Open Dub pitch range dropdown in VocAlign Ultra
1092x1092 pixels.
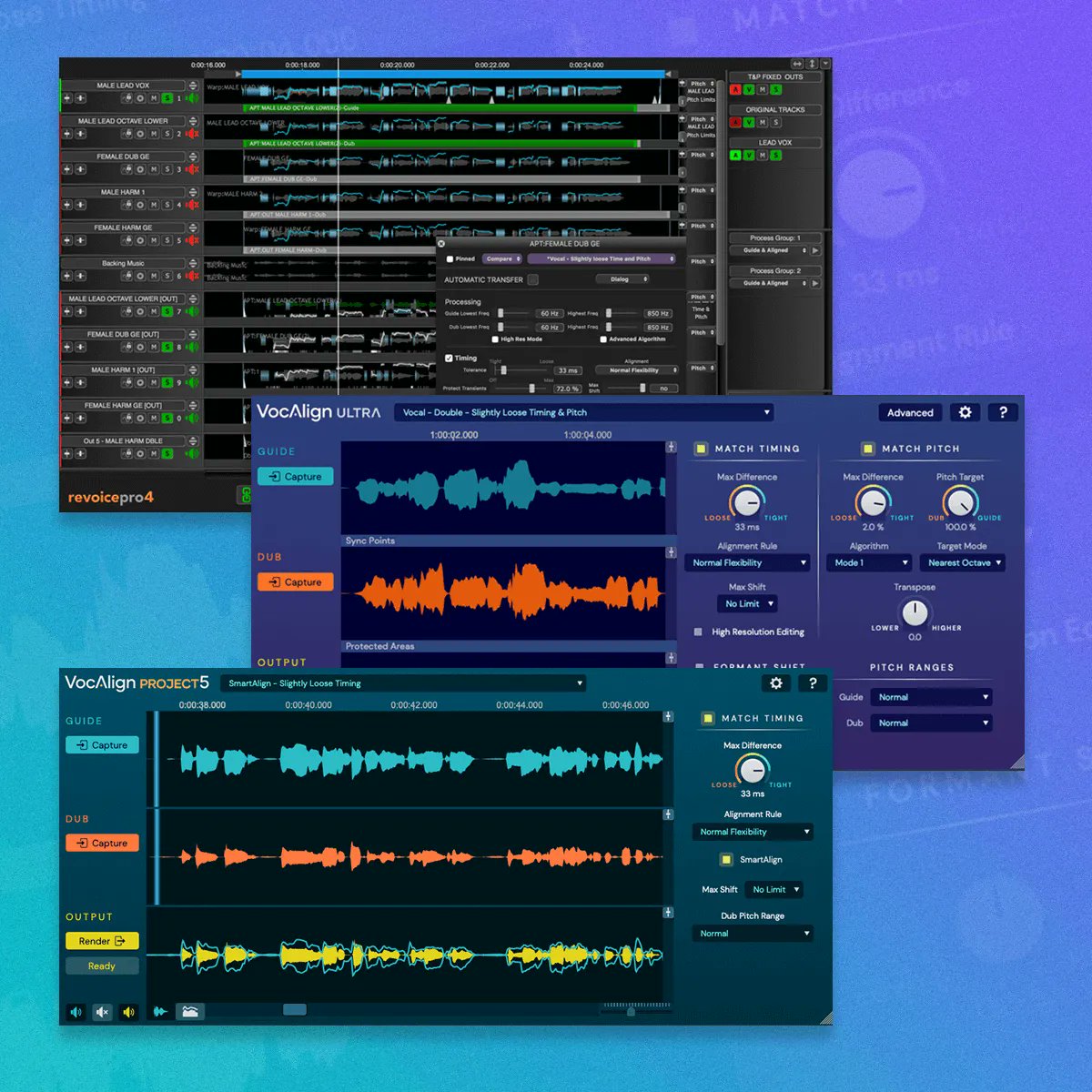pos(932,723)
